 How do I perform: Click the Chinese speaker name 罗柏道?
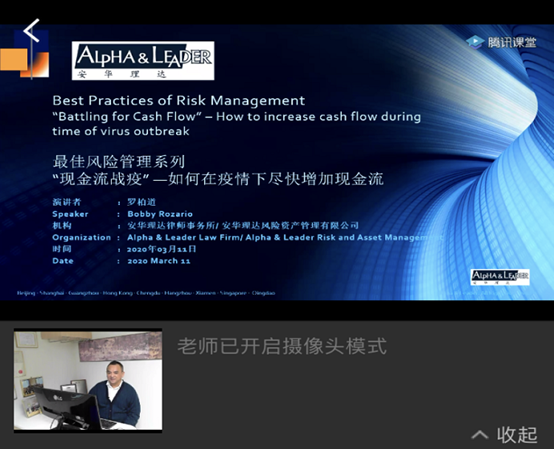tap(141, 202)
